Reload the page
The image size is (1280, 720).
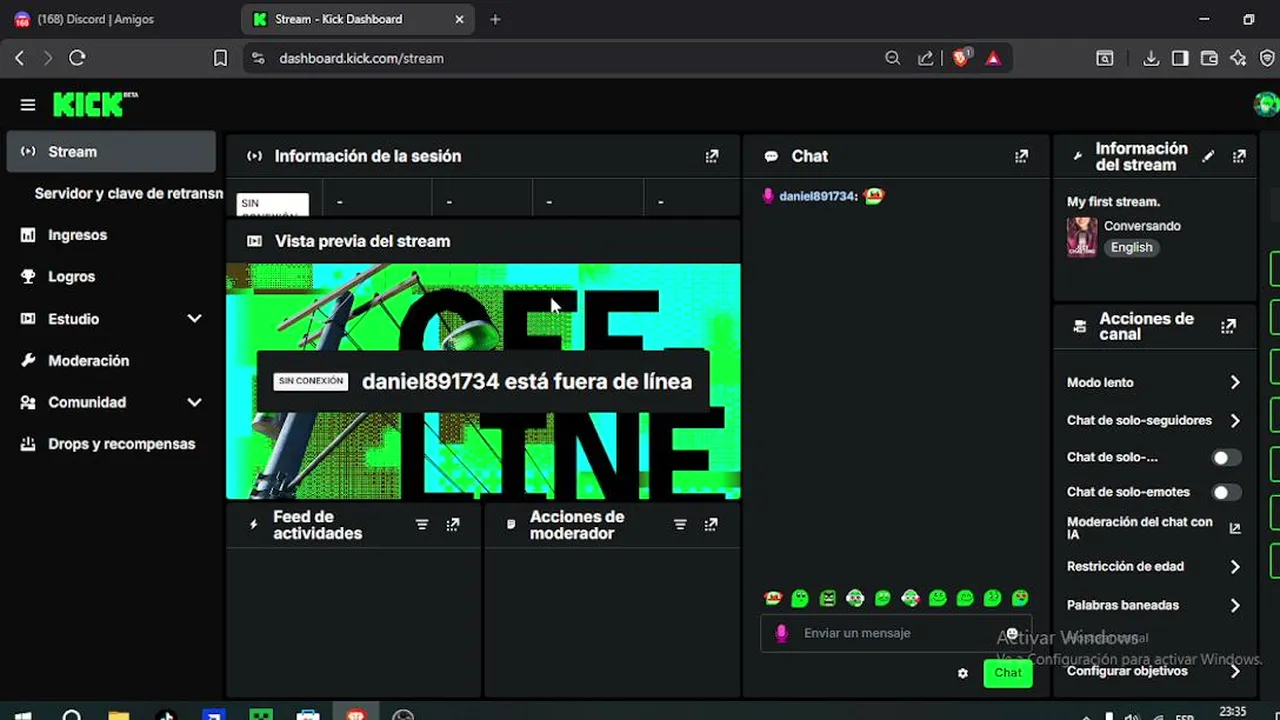[x=77, y=58]
